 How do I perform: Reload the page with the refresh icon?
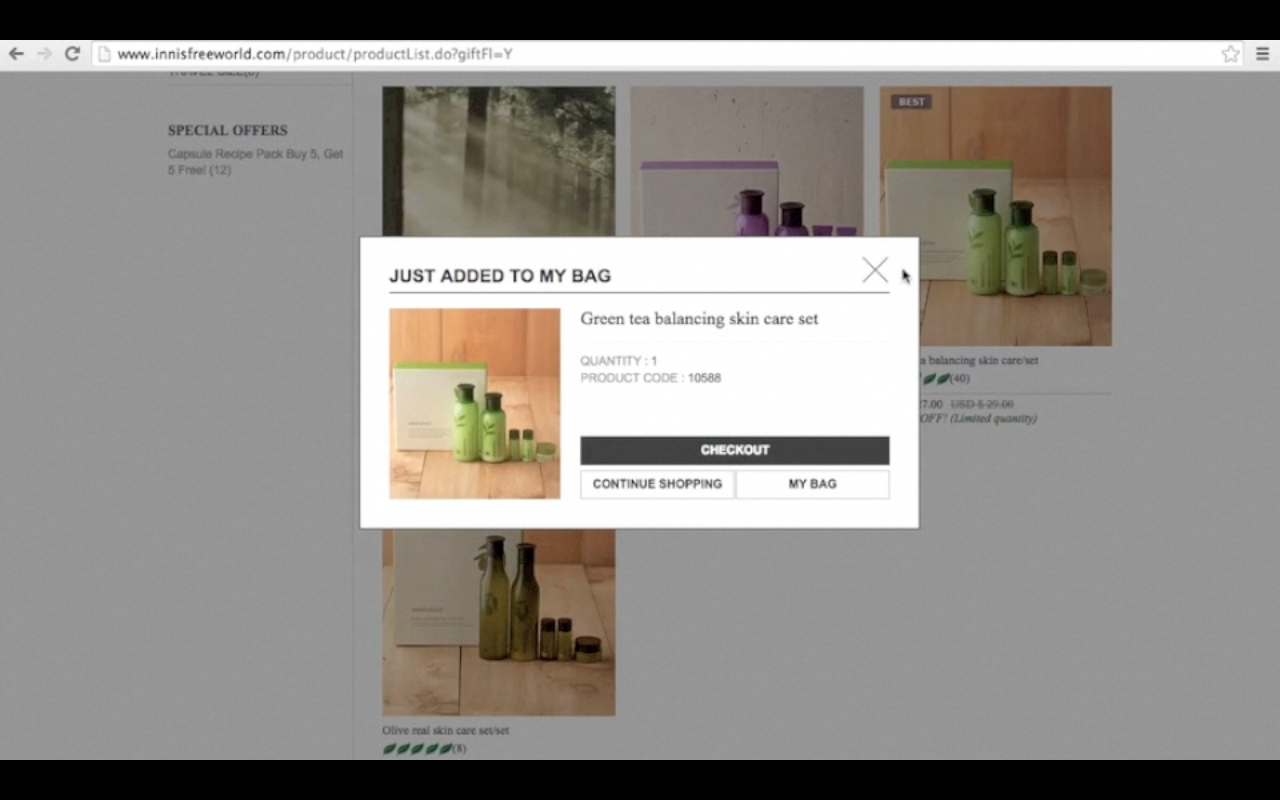[x=72, y=54]
